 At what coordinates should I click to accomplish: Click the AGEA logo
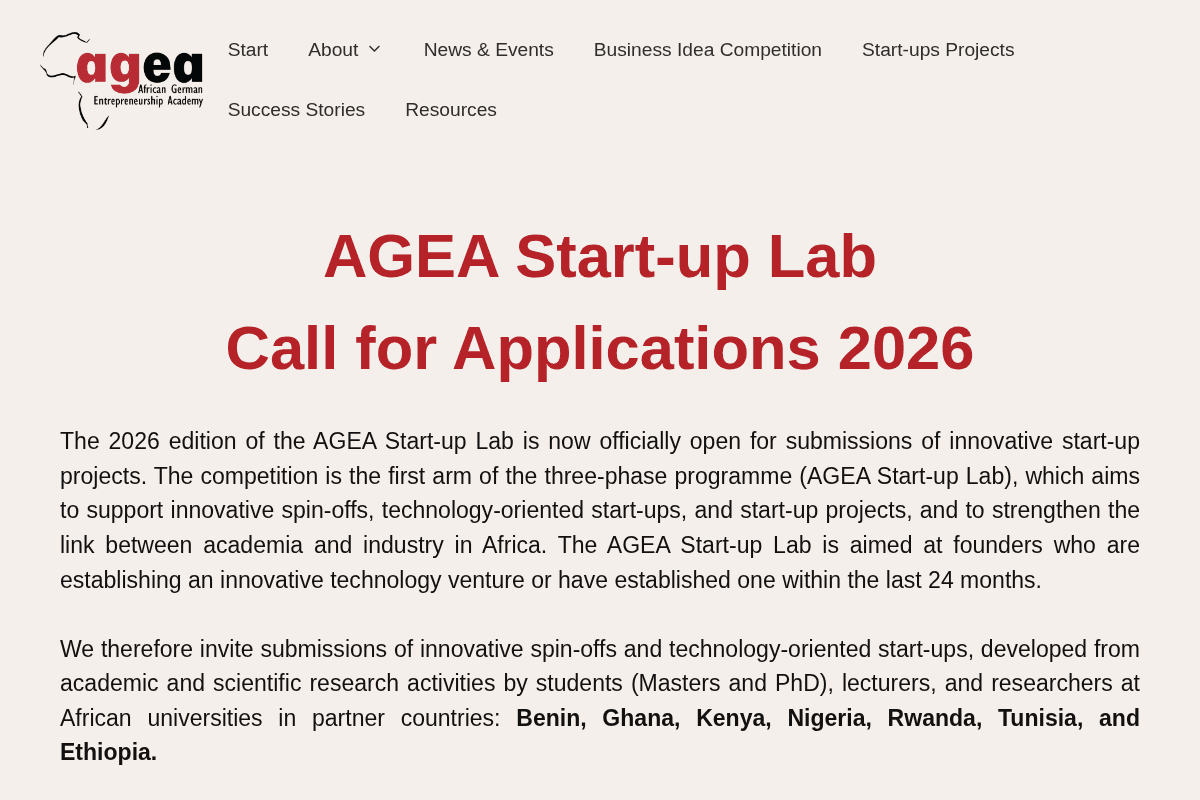(x=120, y=80)
